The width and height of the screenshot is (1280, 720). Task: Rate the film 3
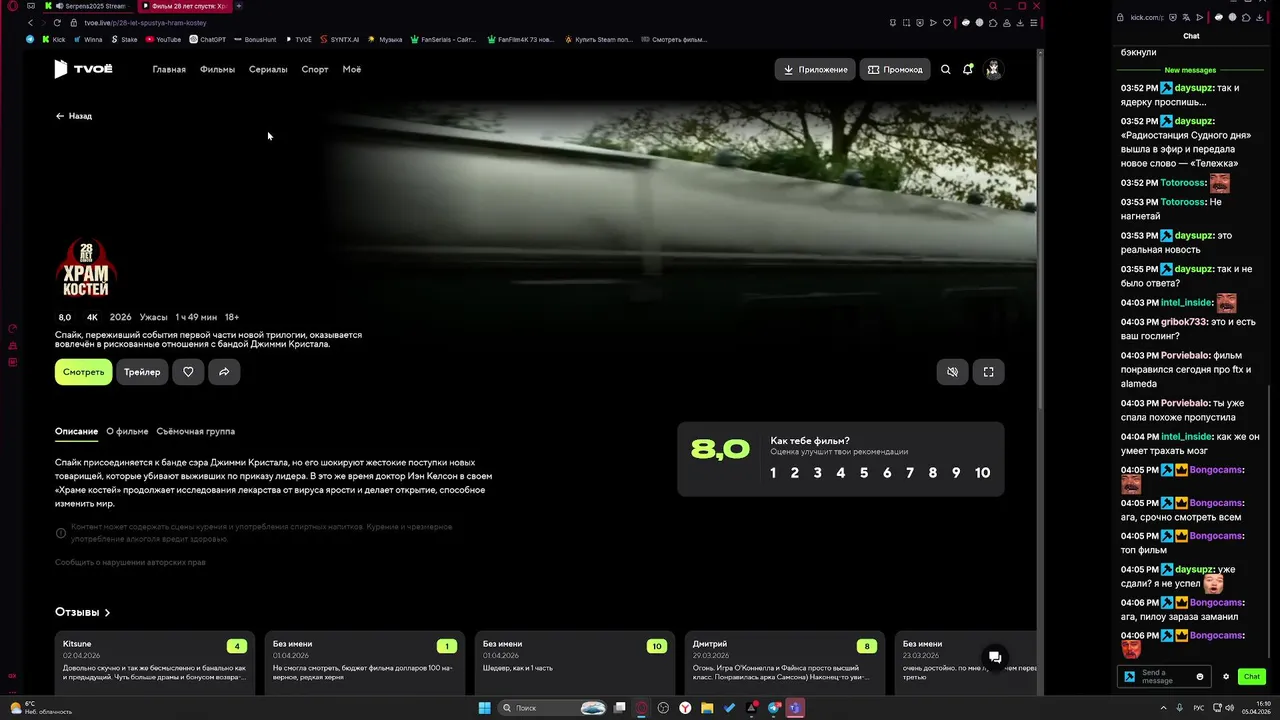(x=817, y=473)
